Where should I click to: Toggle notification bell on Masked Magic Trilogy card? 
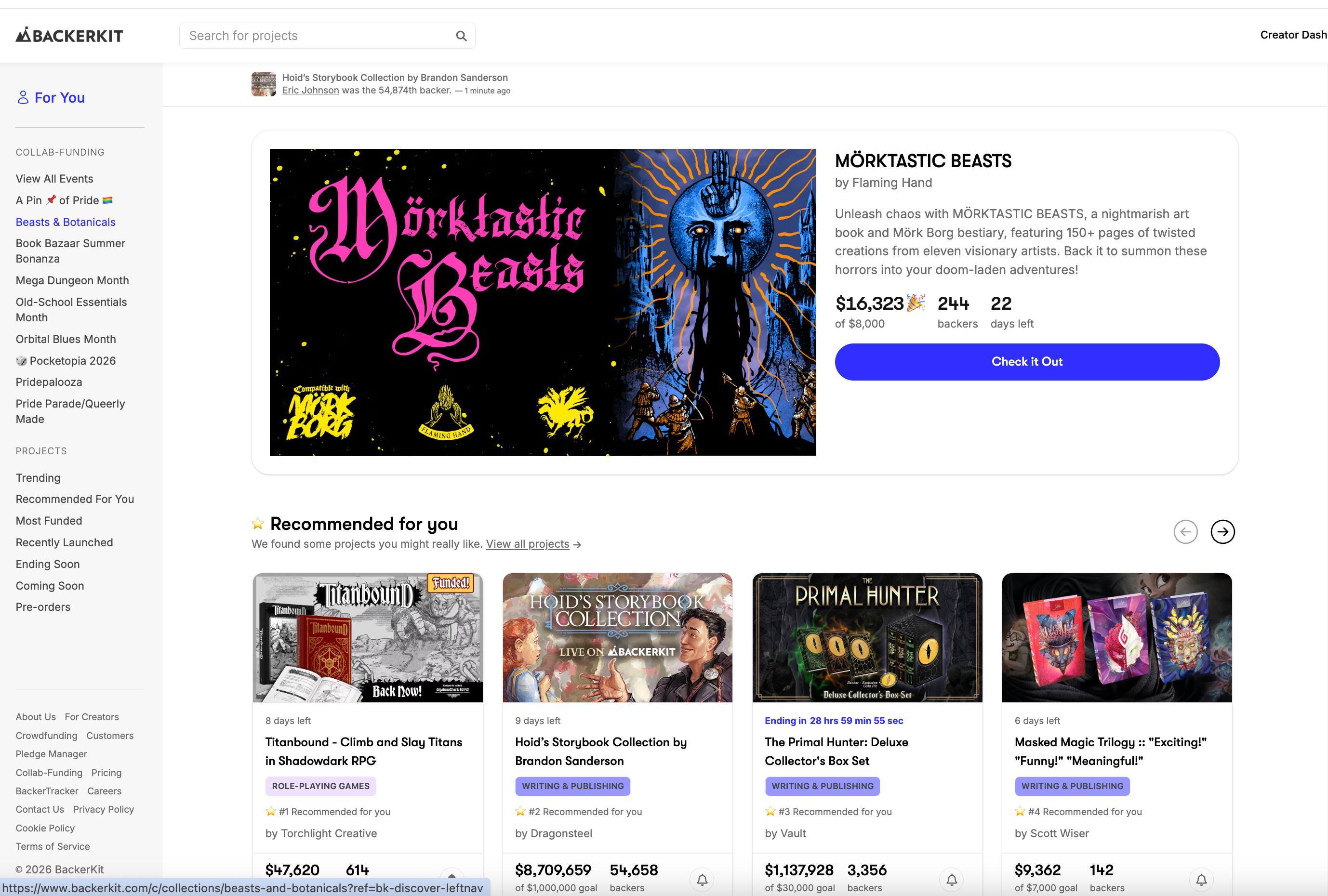click(x=1202, y=880)
